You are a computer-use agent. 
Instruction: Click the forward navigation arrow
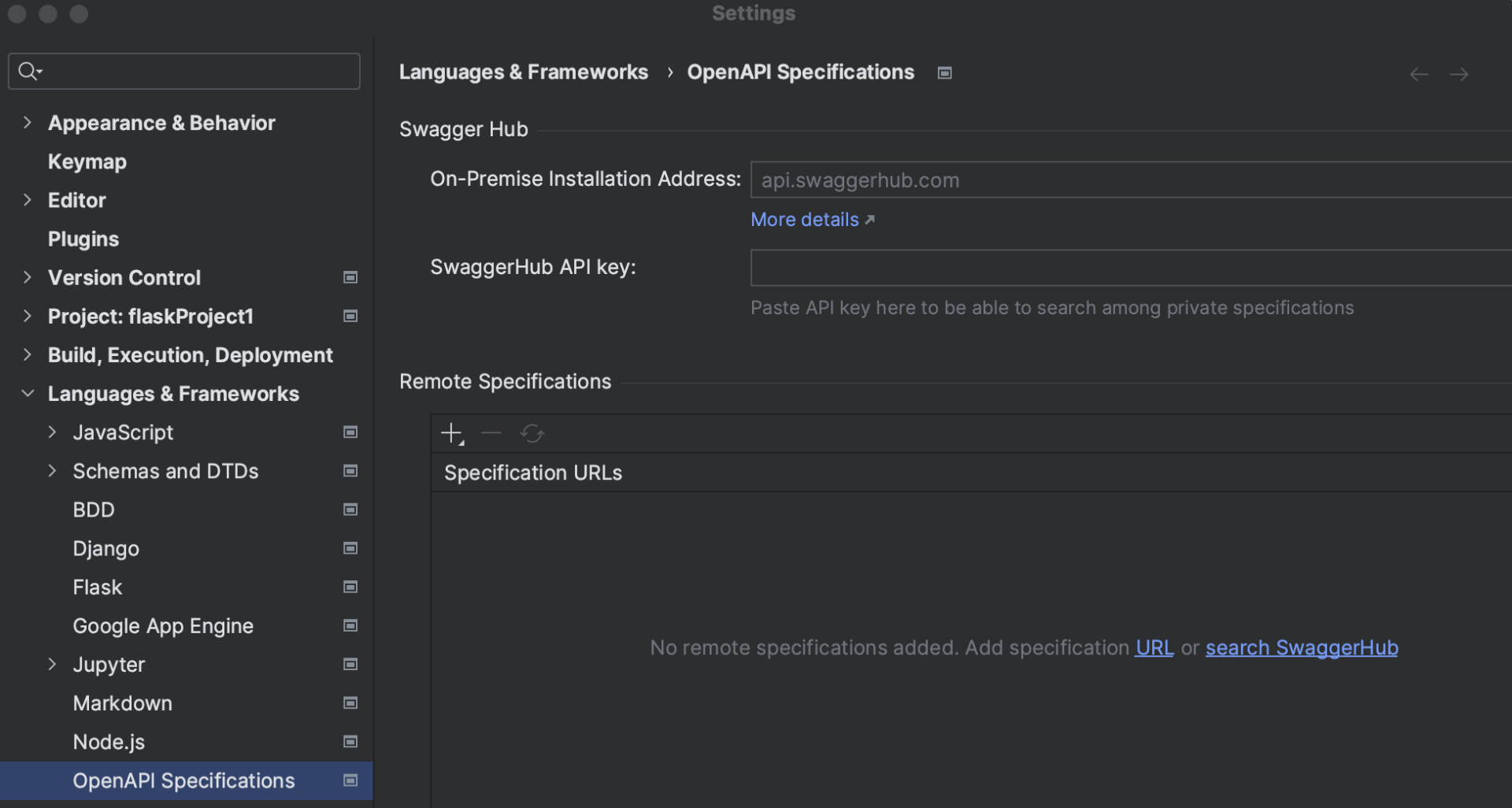click(x=1458, y=74)
